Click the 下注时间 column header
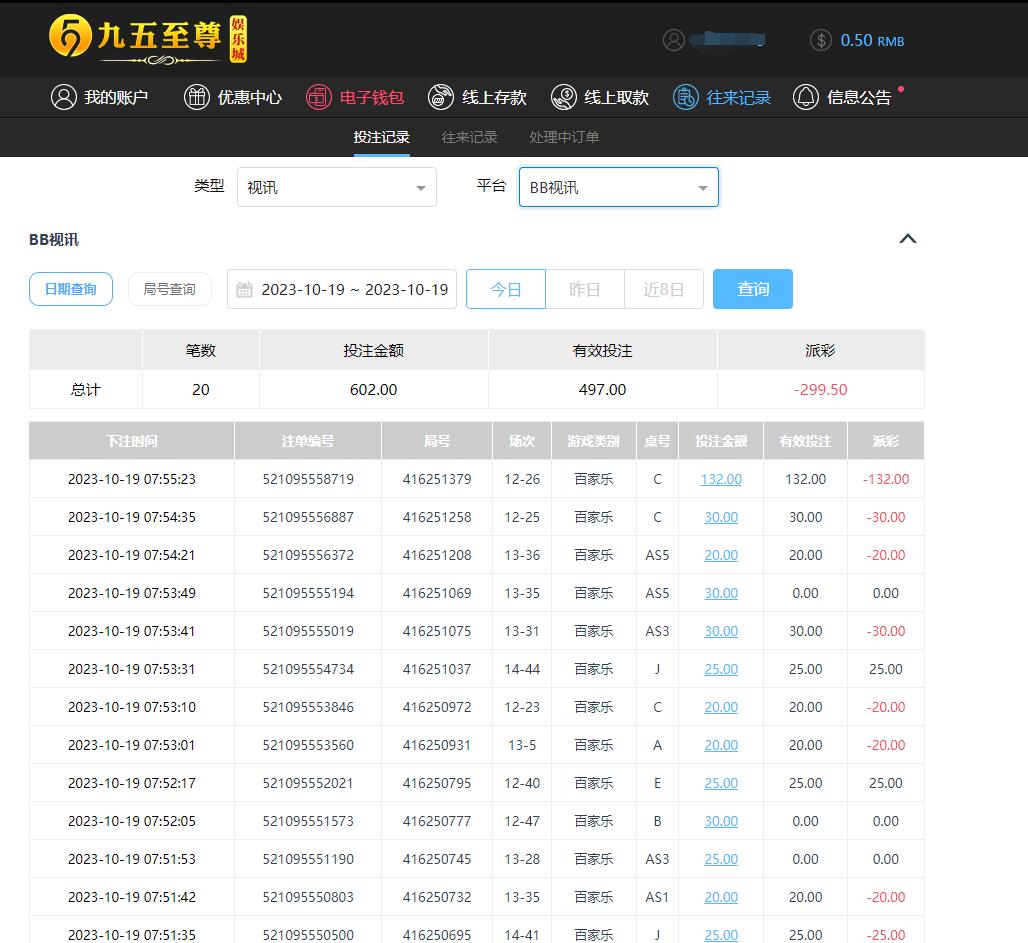This screenshot has width=1028, height=943. (x=132, y=441)
